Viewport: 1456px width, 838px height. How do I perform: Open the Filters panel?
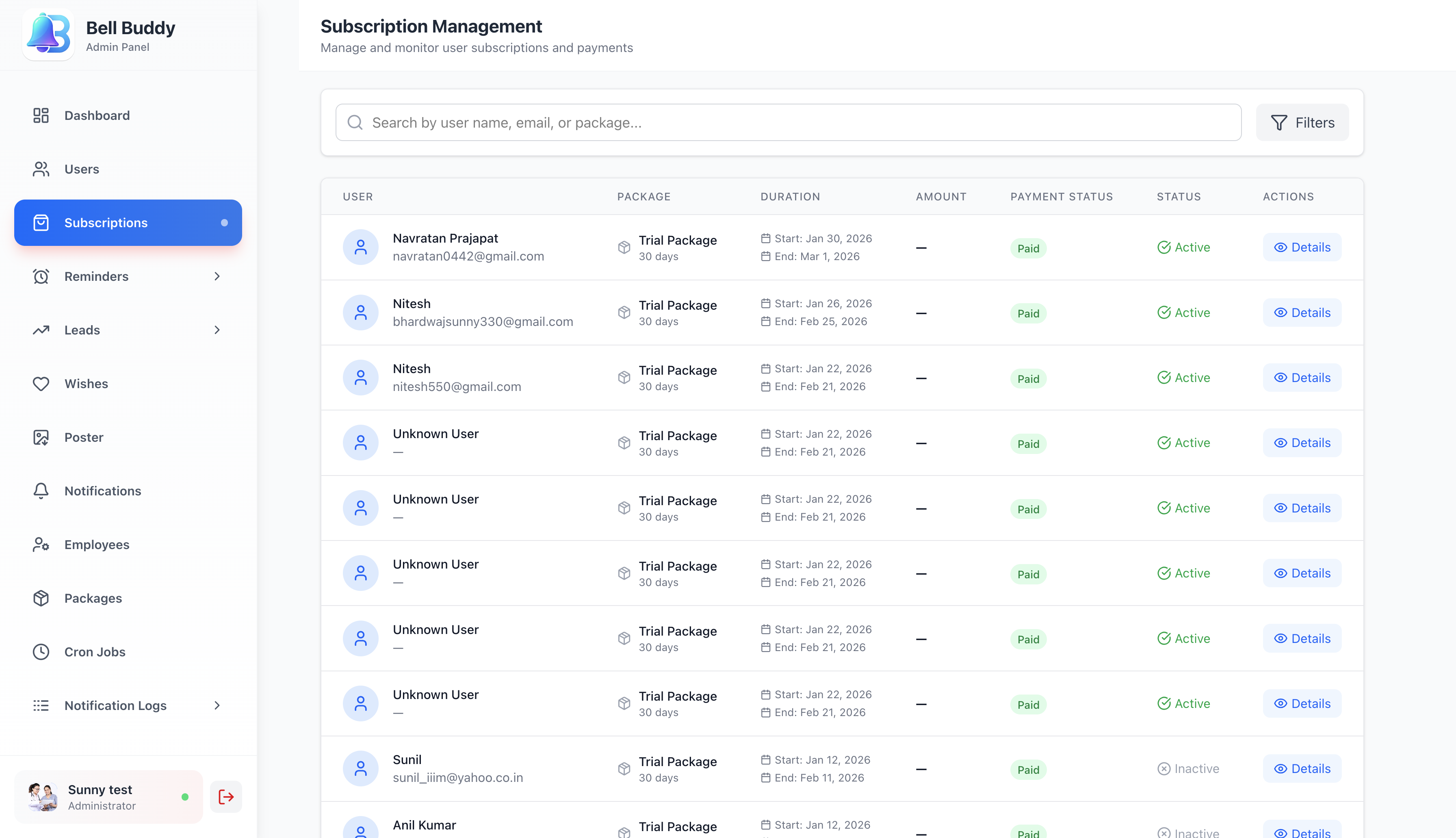tap(1302, 122)
